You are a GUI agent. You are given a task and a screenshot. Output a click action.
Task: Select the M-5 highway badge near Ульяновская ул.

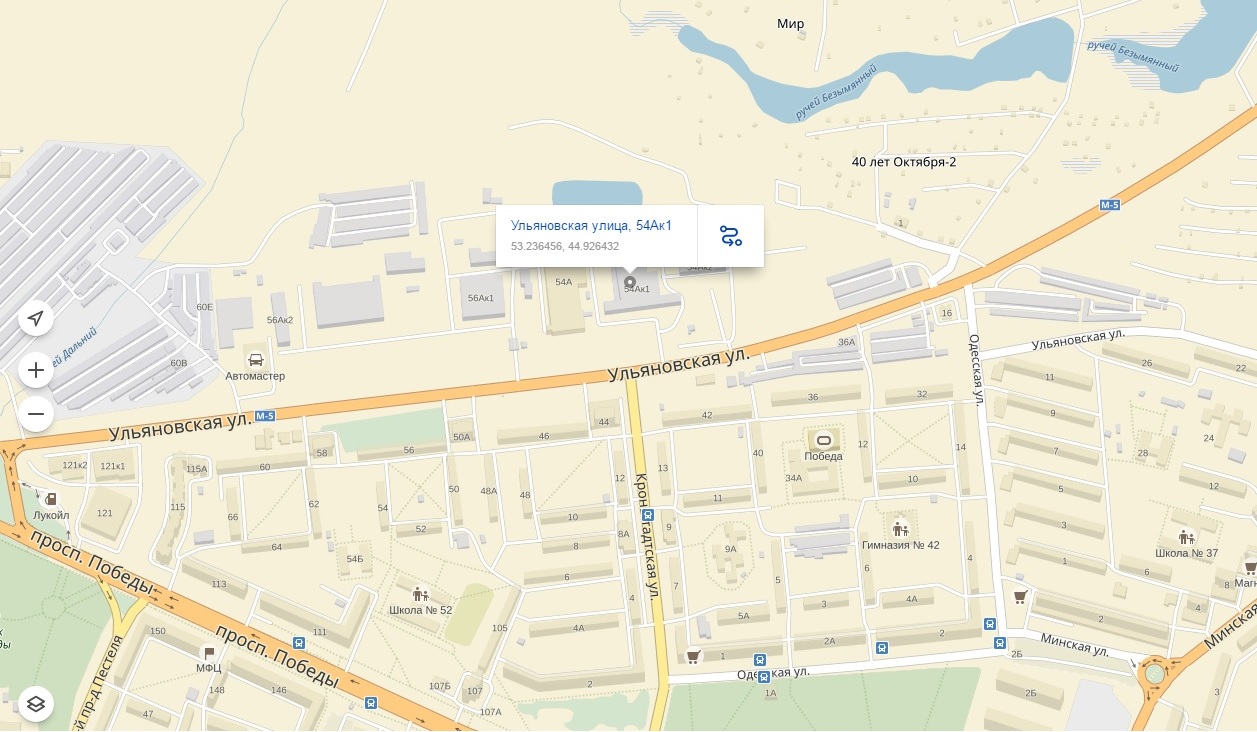click(x=264, y=416)
